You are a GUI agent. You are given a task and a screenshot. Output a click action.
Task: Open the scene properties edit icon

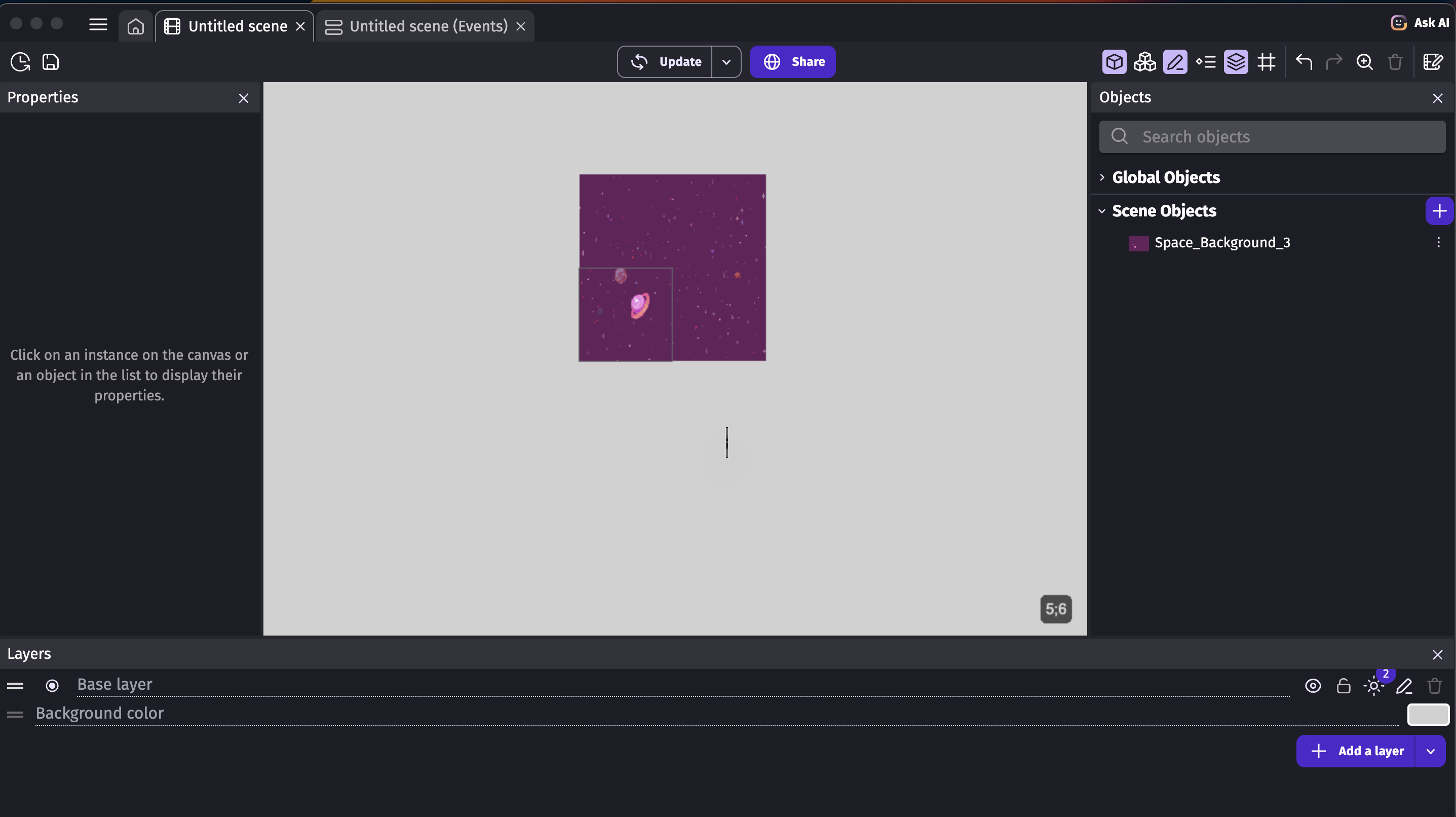coord(1433,62)
